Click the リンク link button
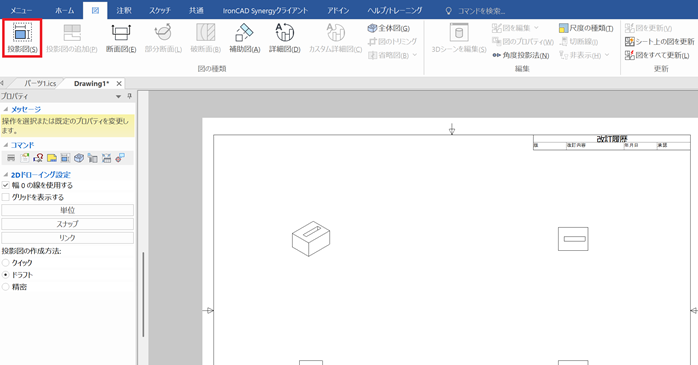Viewport: 698px width, 365px height. pos(68,238)
